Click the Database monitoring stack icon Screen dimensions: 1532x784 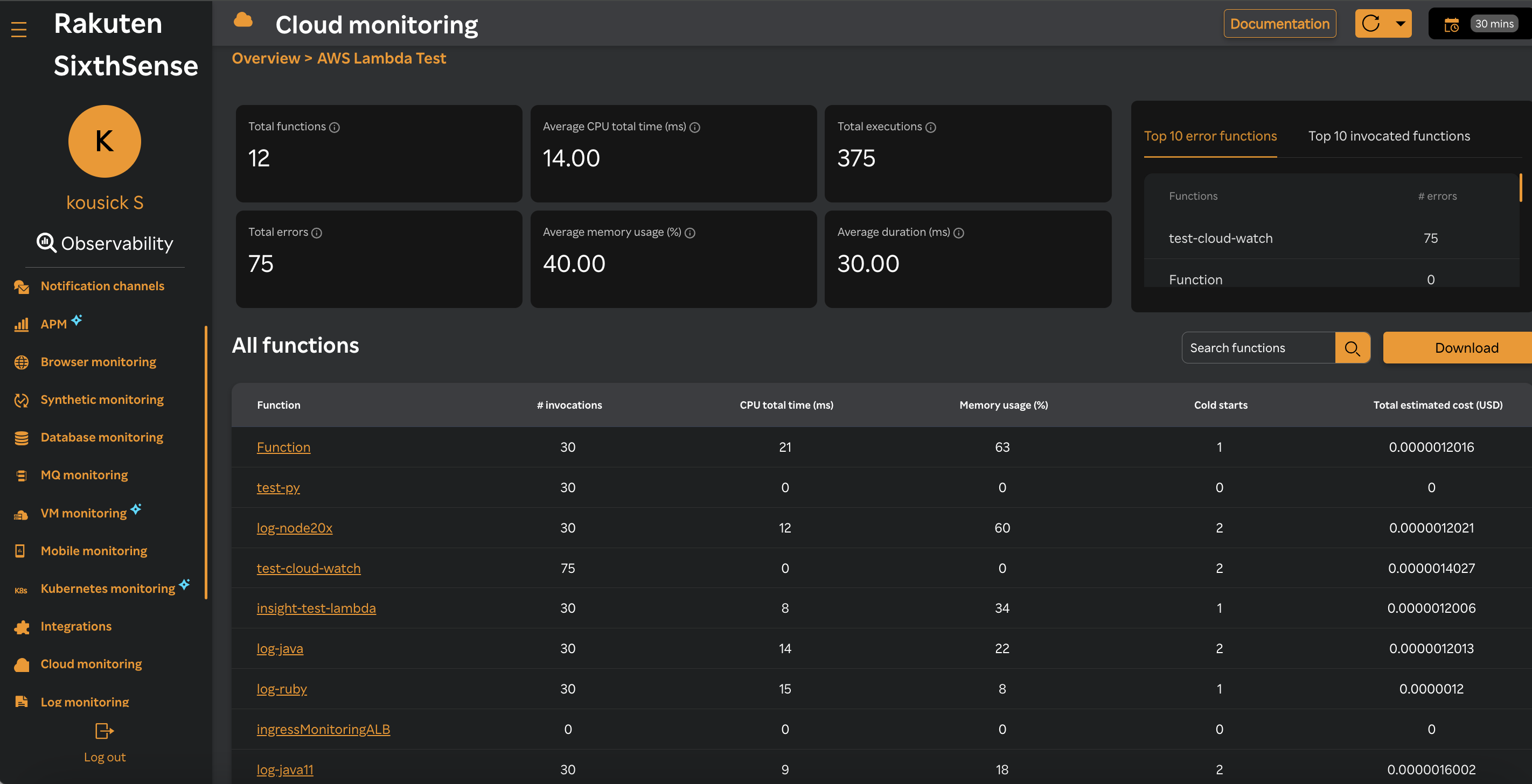pyautogui.click(x=22, y=438)
